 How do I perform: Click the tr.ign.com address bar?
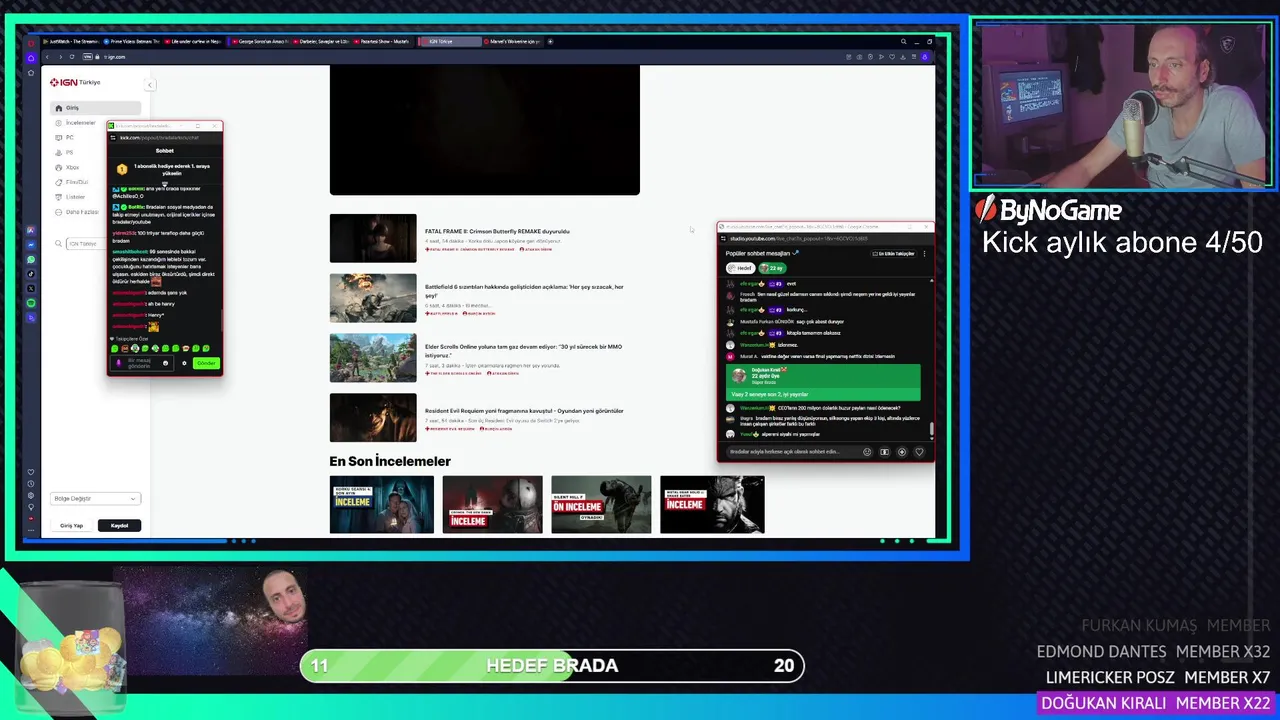coord(115,57)
